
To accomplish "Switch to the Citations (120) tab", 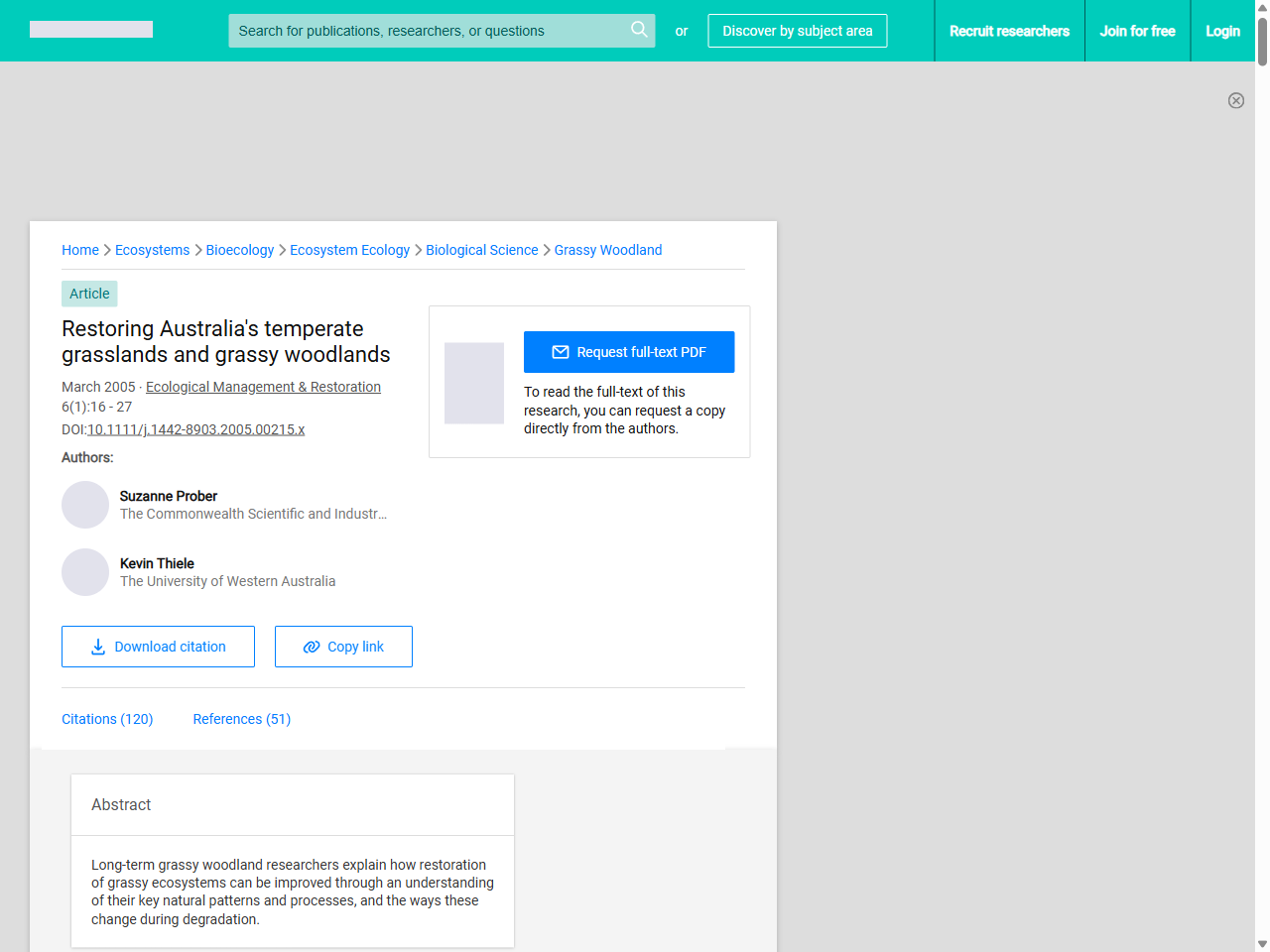I will pyautogui.click(x=107, y=719).
